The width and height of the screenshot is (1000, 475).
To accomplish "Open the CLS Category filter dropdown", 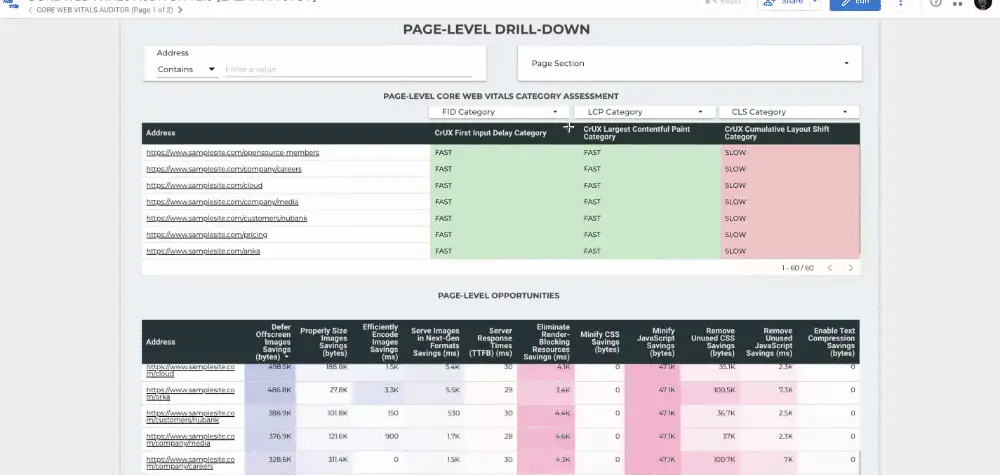I will coord(789,112).
